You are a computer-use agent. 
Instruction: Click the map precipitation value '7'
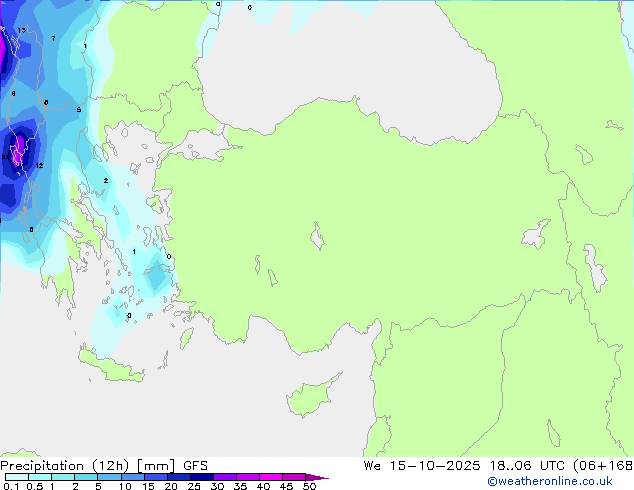tap(53, 38)
